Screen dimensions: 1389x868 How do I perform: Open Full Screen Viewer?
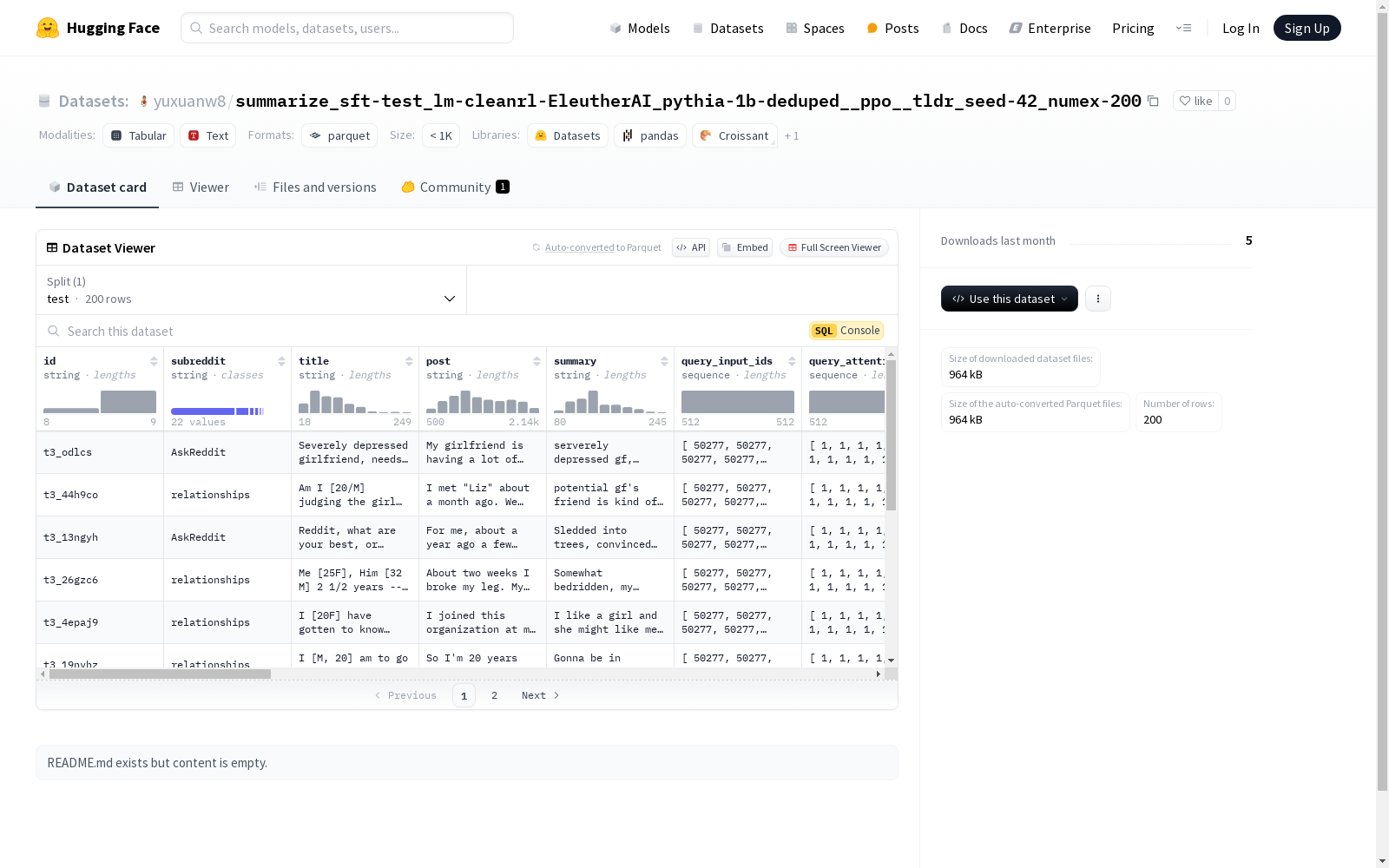[834, 247]
